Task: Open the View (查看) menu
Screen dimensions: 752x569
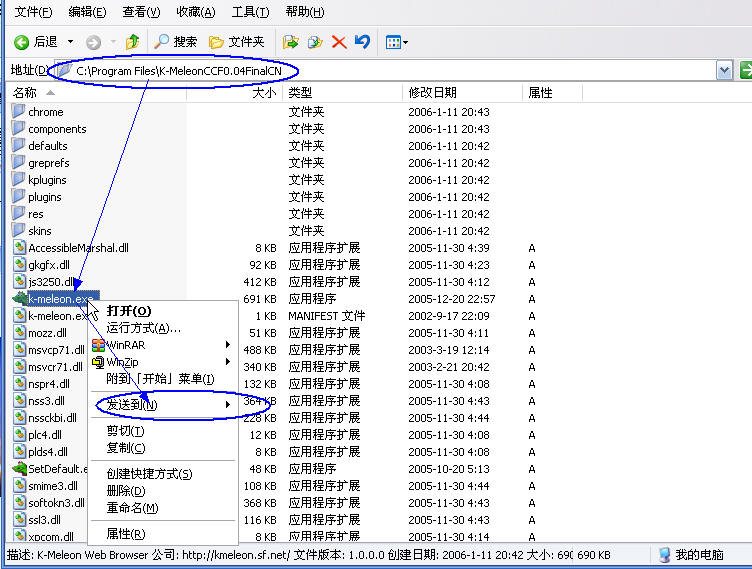Action: click(x=141, y=12)
